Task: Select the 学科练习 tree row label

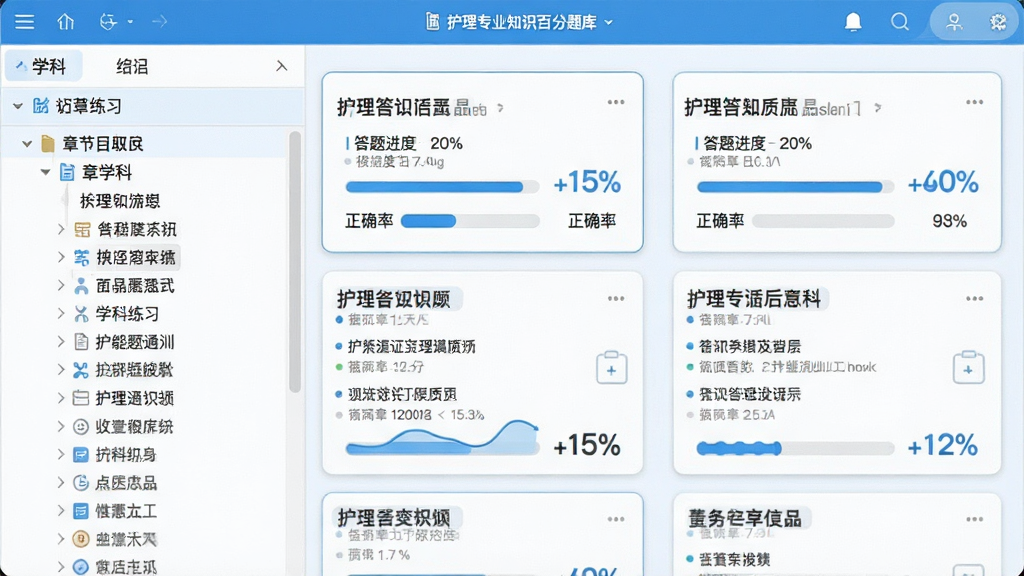Action: 127,314
